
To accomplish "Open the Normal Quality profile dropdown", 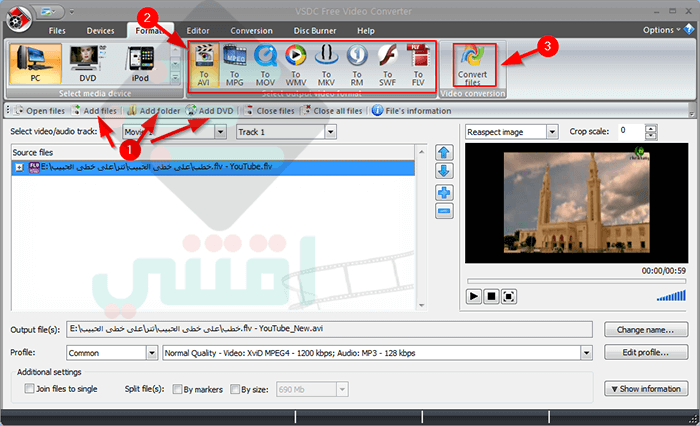I will click(x=587, y=353).
